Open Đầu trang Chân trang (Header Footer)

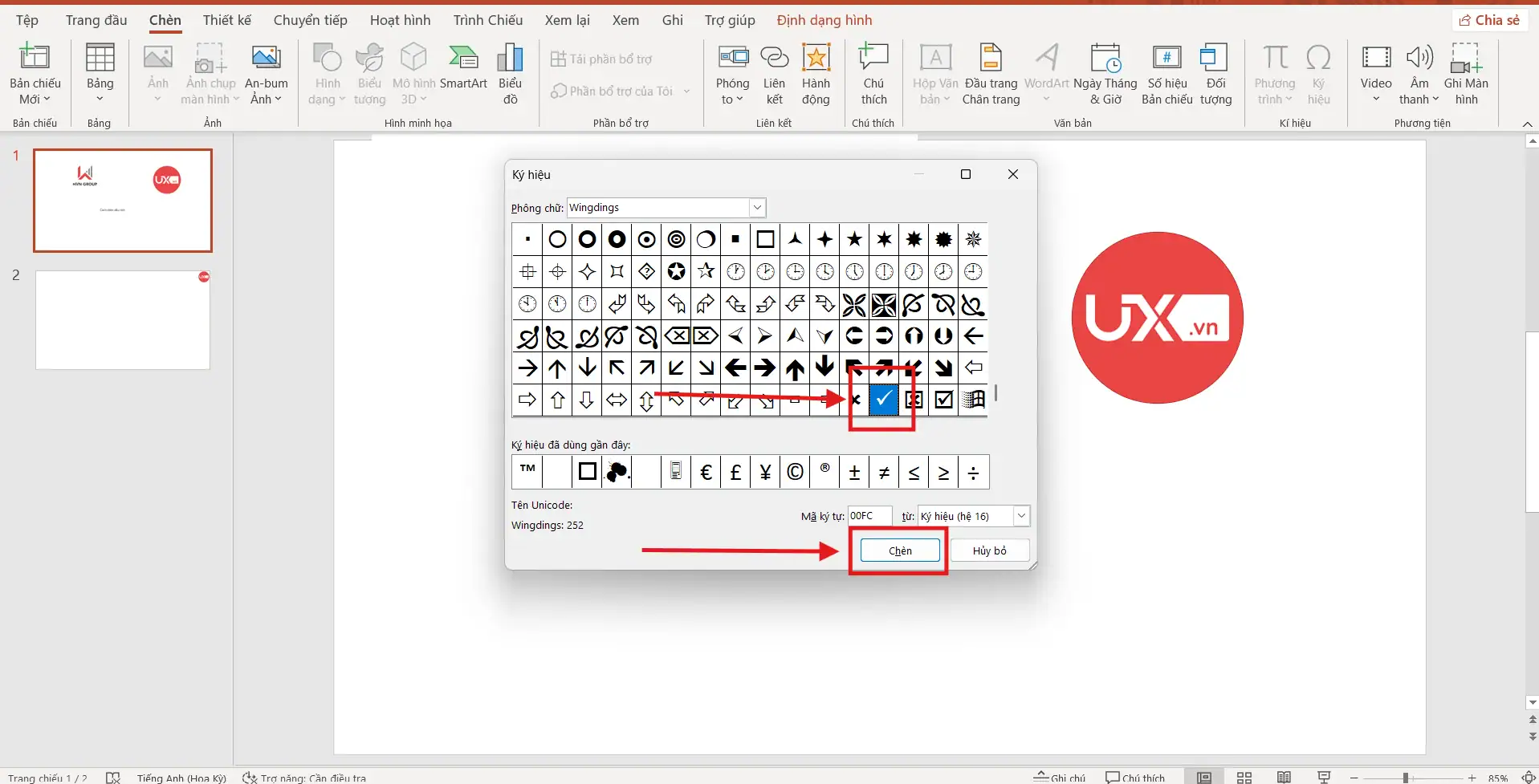(x=991, y=73)
